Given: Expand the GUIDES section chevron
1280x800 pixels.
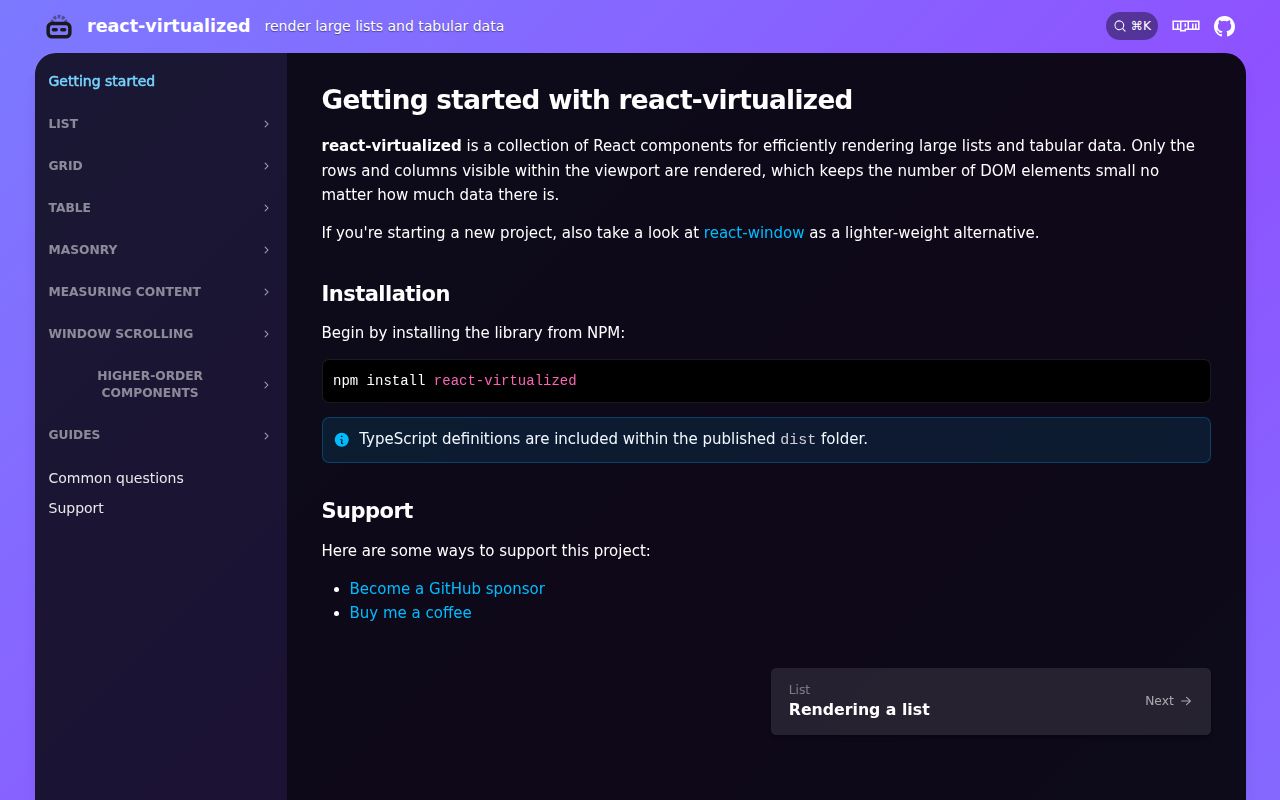Looking at the screenshot, I should tap(266, 436).
